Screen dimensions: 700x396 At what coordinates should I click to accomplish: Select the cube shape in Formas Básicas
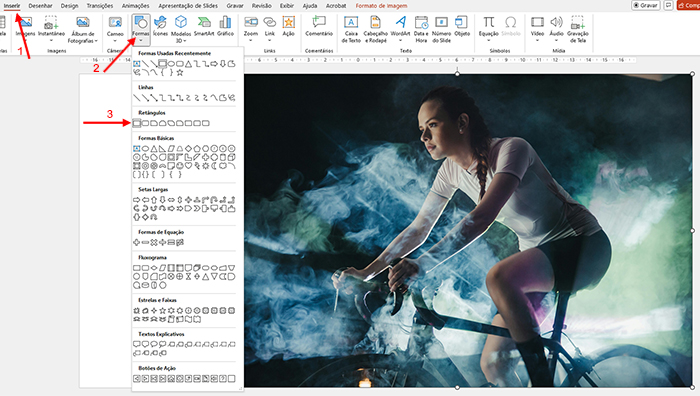click(231, 157)
